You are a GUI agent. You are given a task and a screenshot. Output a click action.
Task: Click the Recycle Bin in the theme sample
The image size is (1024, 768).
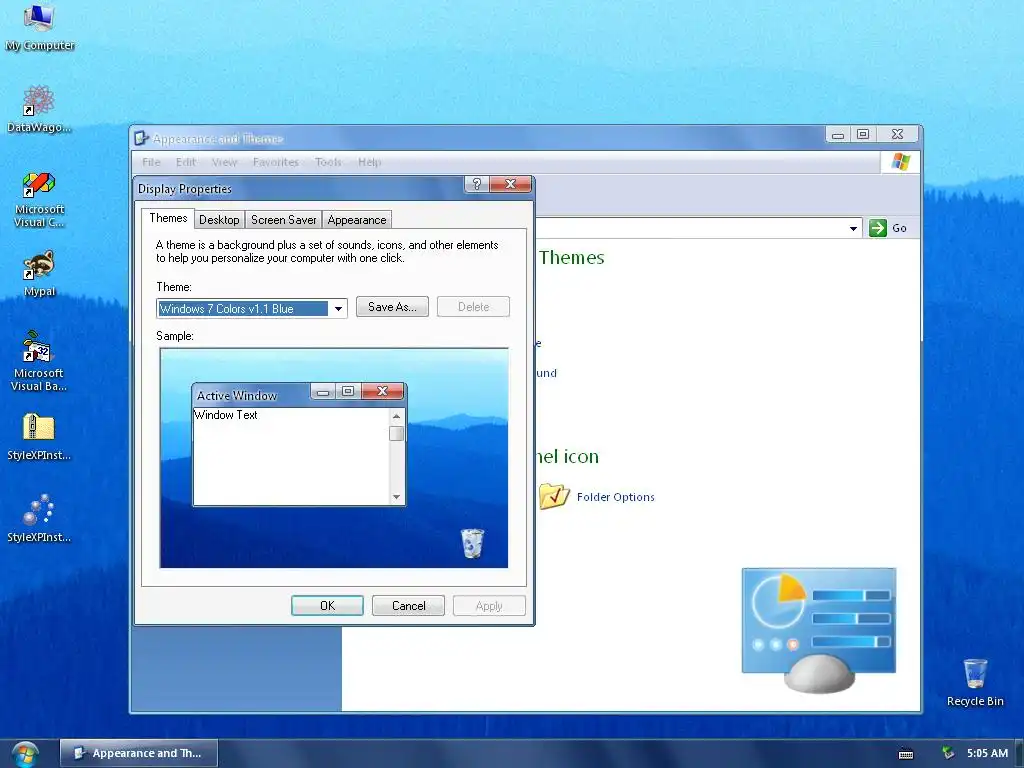click(472, 543)
